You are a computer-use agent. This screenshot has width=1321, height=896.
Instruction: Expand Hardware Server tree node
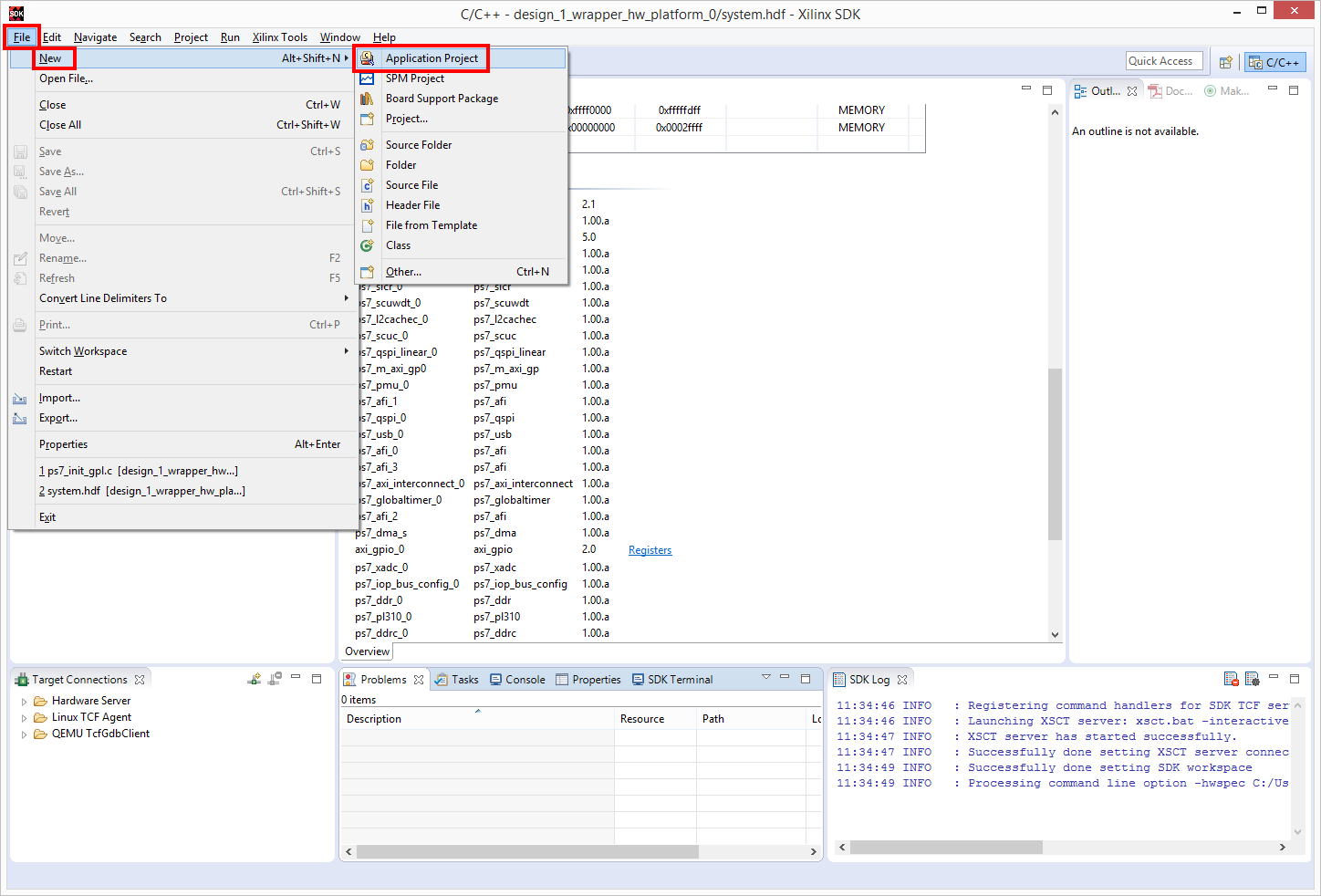24,702
